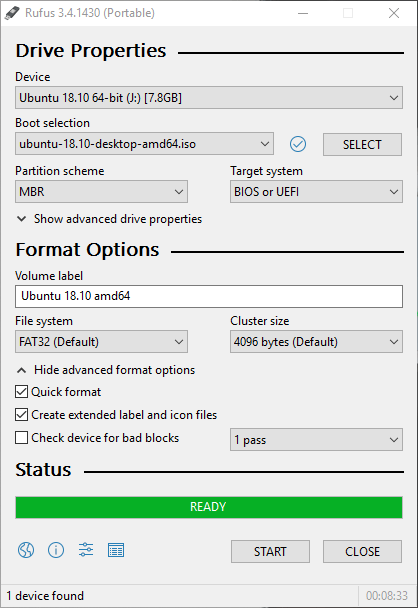Click the START button

(x=270, y=551)
